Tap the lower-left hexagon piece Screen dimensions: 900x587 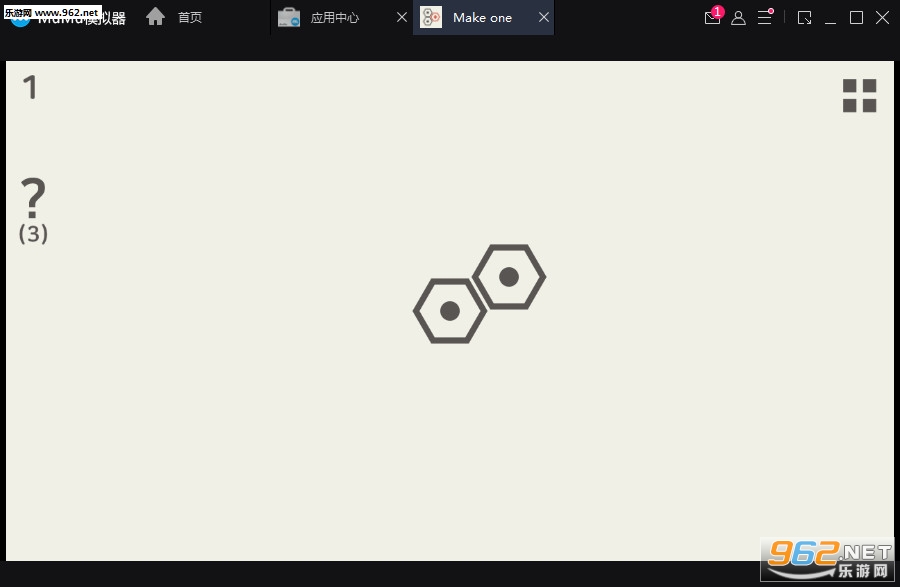pyautogui.click(x=449, y=311)
